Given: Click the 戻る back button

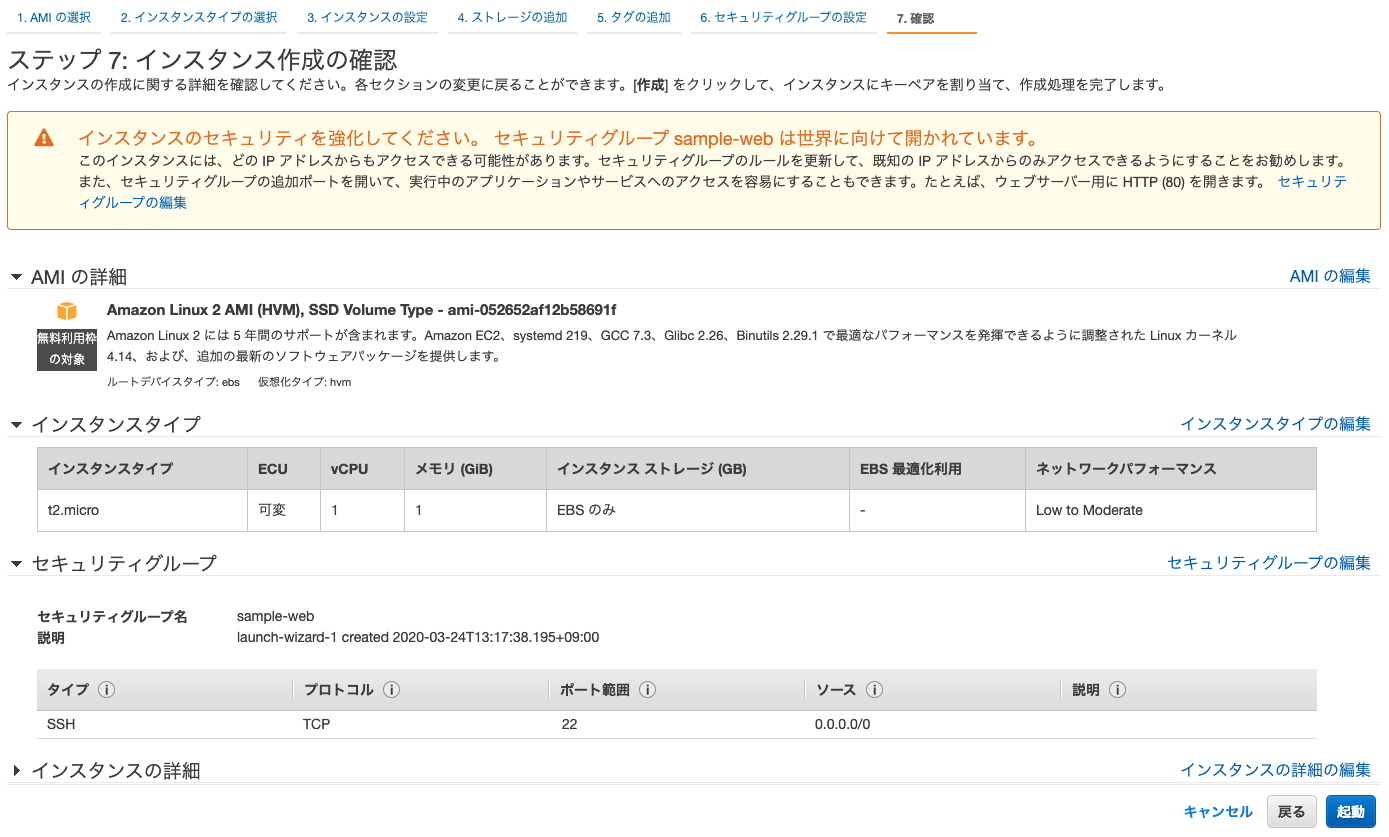Looking at the screenshot, I should pyautogui.click(x=1291, y=812).
